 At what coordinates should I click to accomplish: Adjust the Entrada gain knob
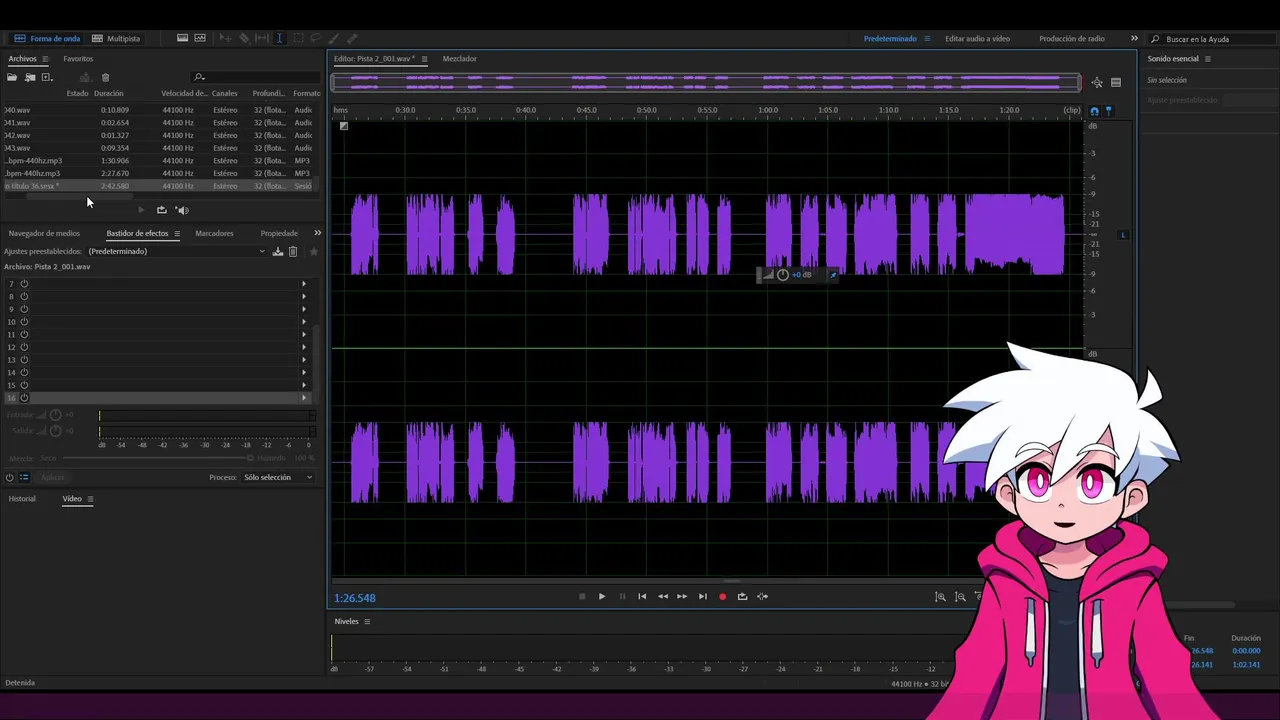pyautogui.click(x=56, y=415)
